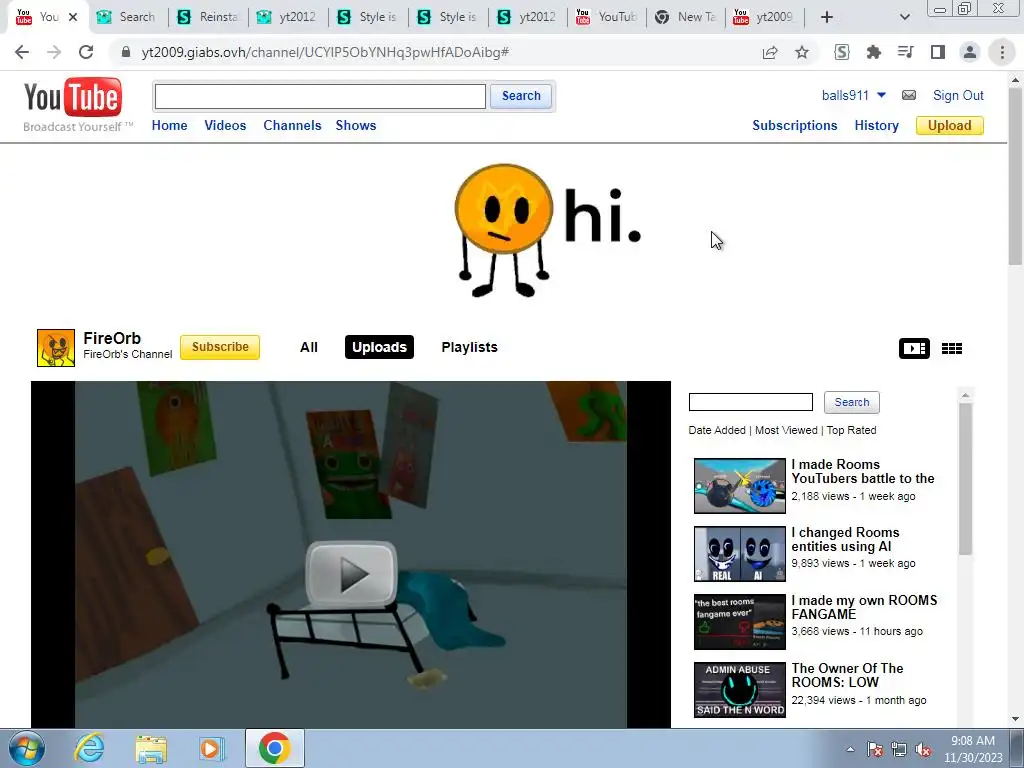Open Windows Media Player from taskbar
Screen dimensions: 1024x768
click(x=212, y=748)
